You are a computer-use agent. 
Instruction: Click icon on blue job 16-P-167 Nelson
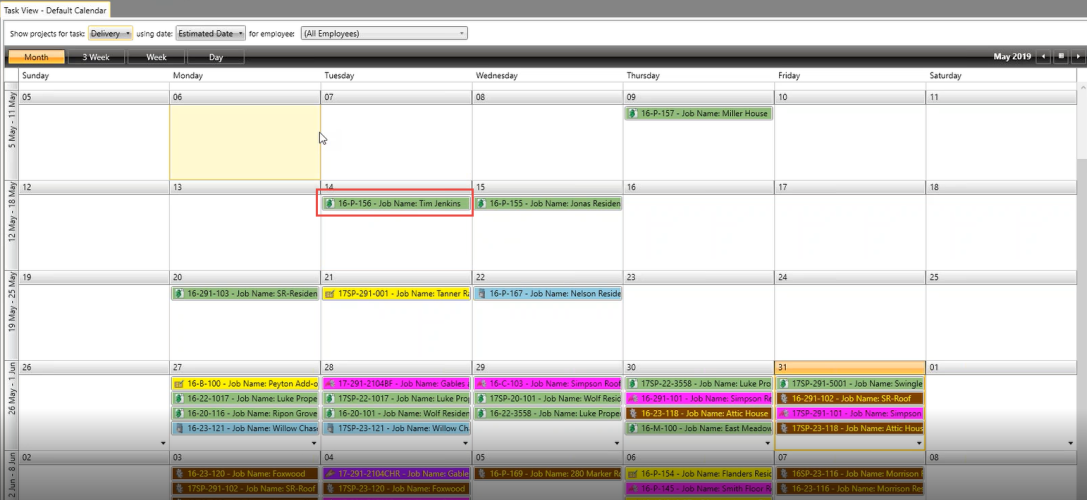[482, 294]
